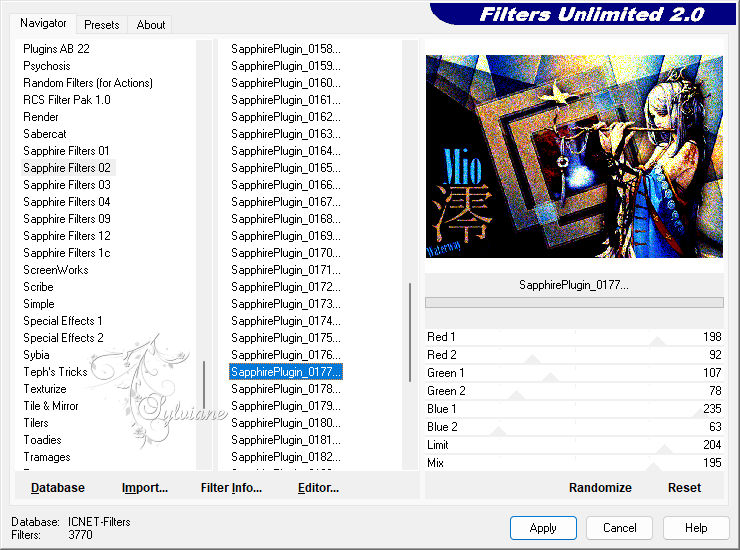Select Special Effects 2
740x550 pixels.
[63, 338]
